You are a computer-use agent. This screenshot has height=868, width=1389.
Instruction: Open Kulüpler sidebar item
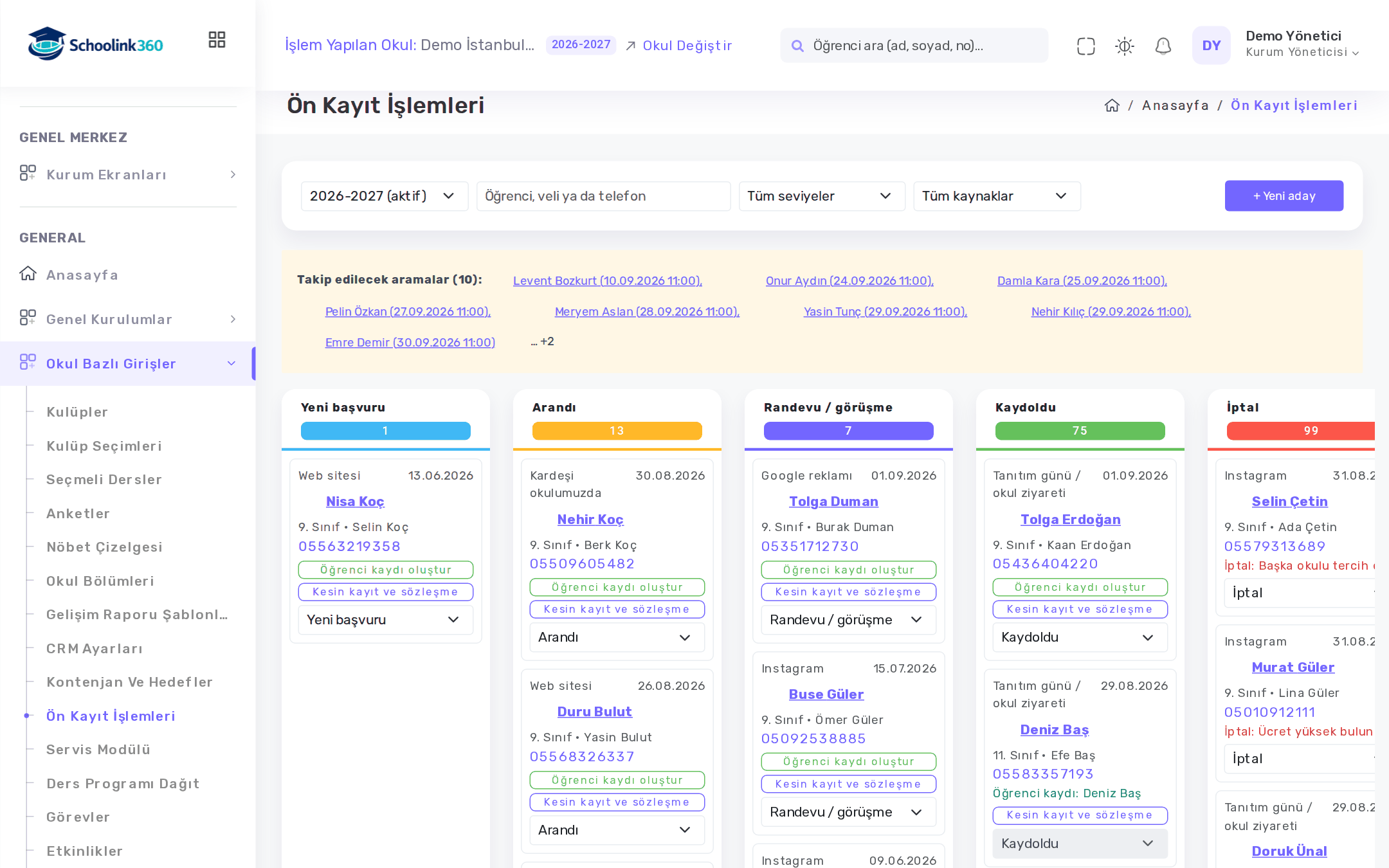tap(77, 412)
